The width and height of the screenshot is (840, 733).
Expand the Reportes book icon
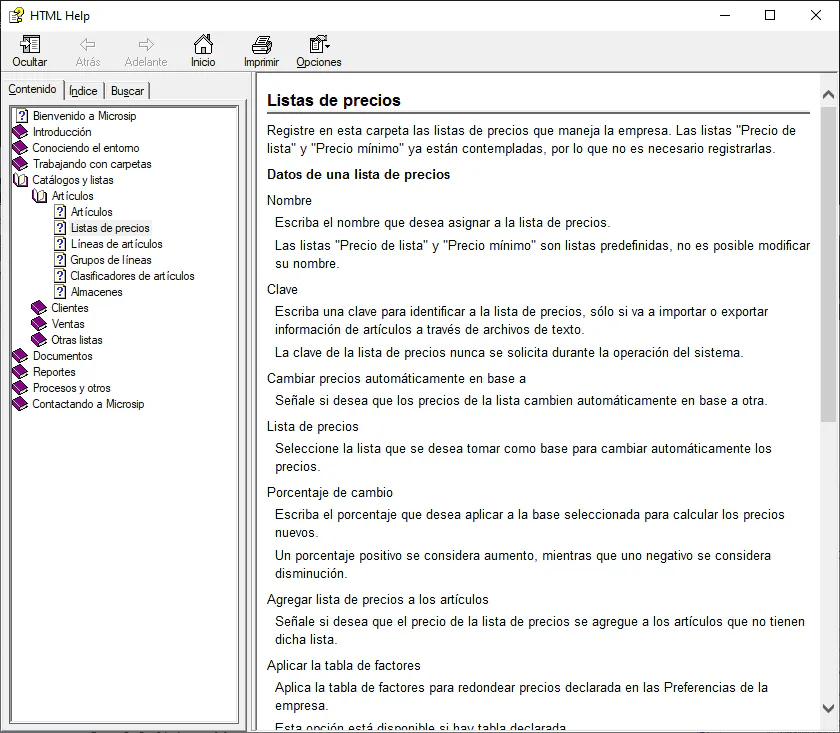[x=20, y=372]
